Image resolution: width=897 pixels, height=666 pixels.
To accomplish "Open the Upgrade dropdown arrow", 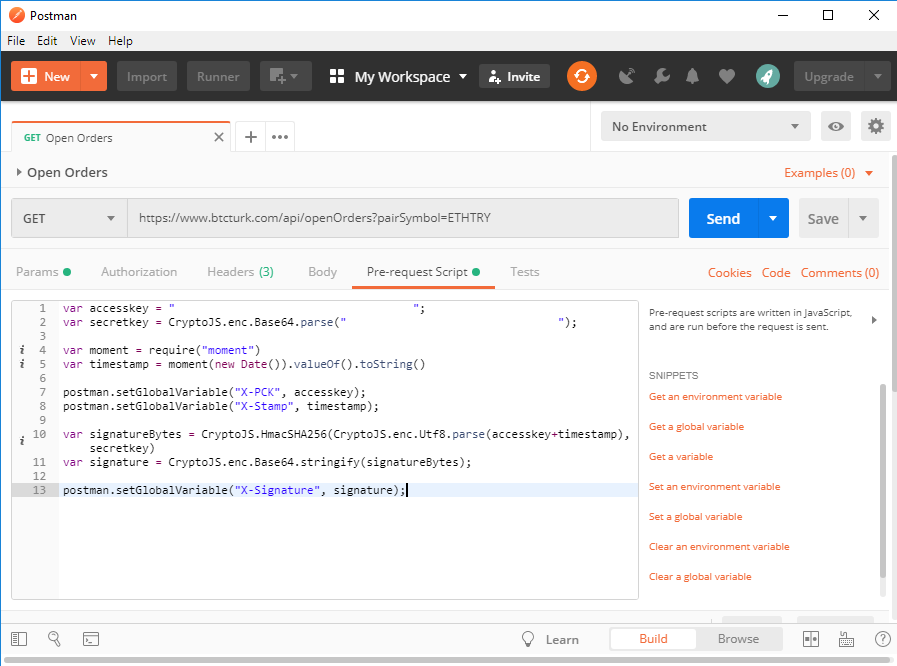I will [878, 76].
